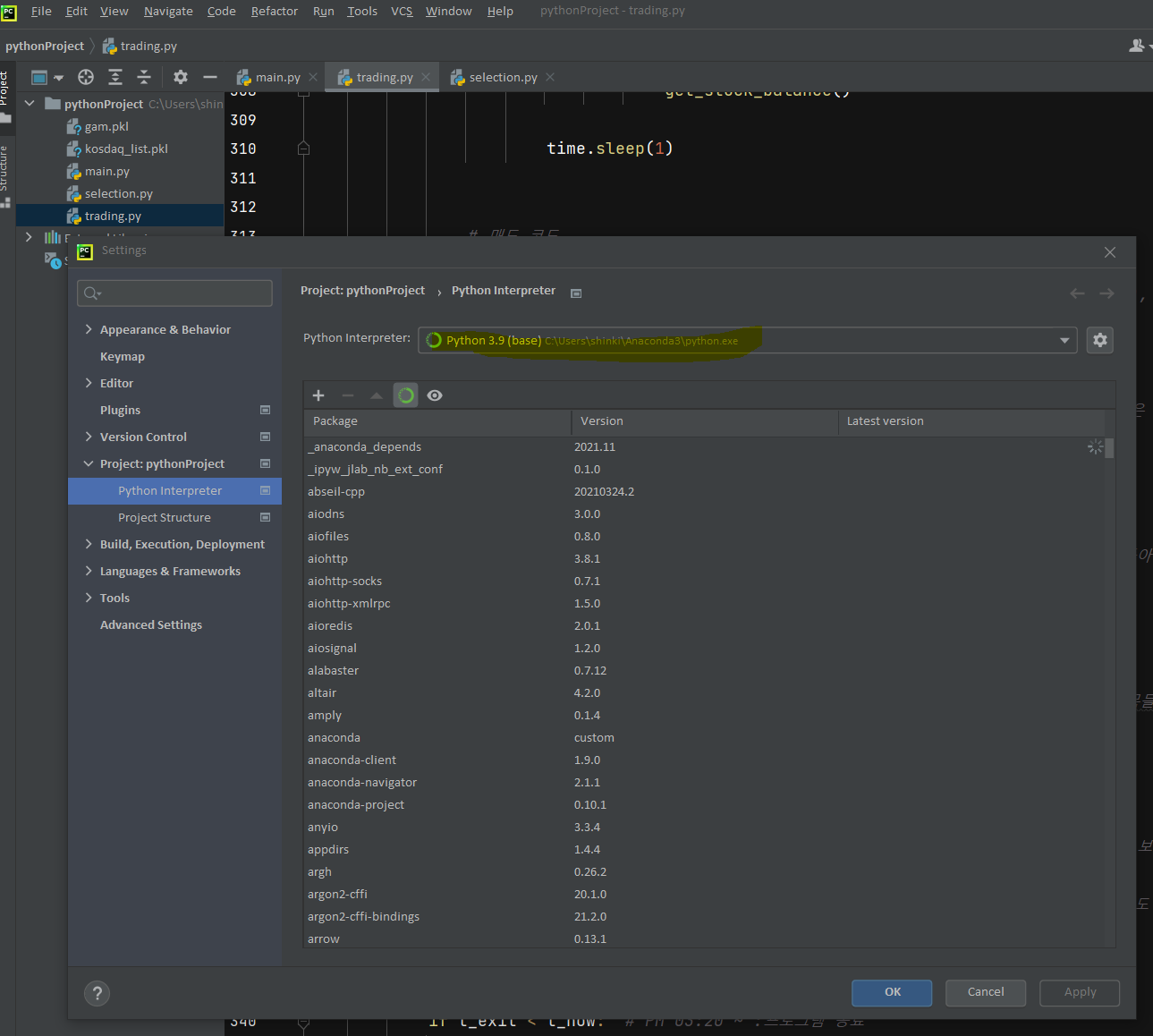Close the Settings dialog
This screenshot has width=1153, height=1036.
coord(1110,252)
